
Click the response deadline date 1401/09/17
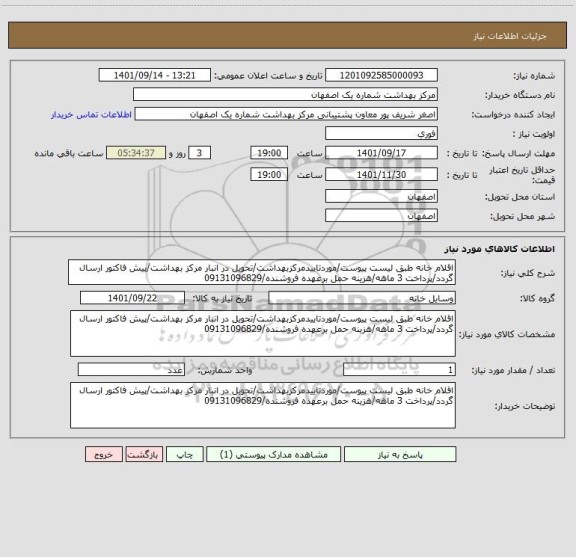tap(381, 153)
